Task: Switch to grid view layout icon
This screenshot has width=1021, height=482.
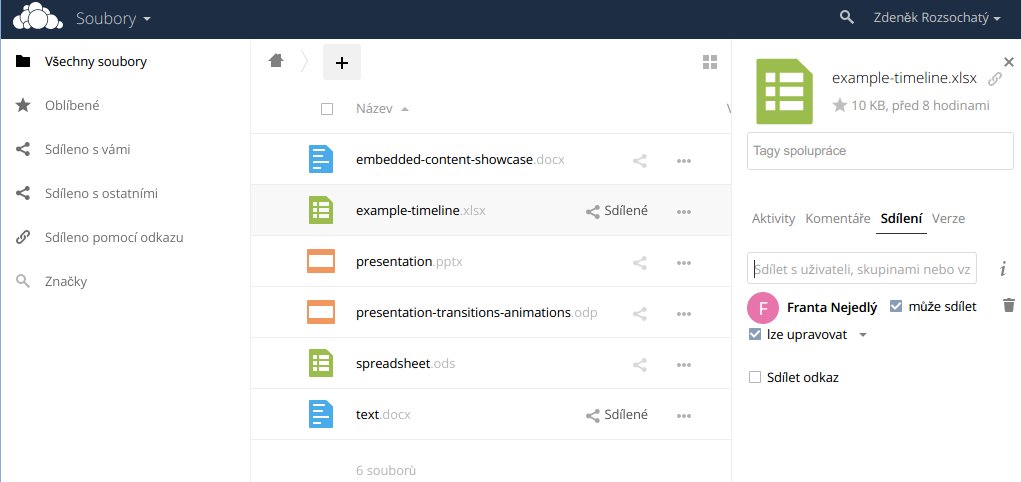Action: tap(710, 62)
